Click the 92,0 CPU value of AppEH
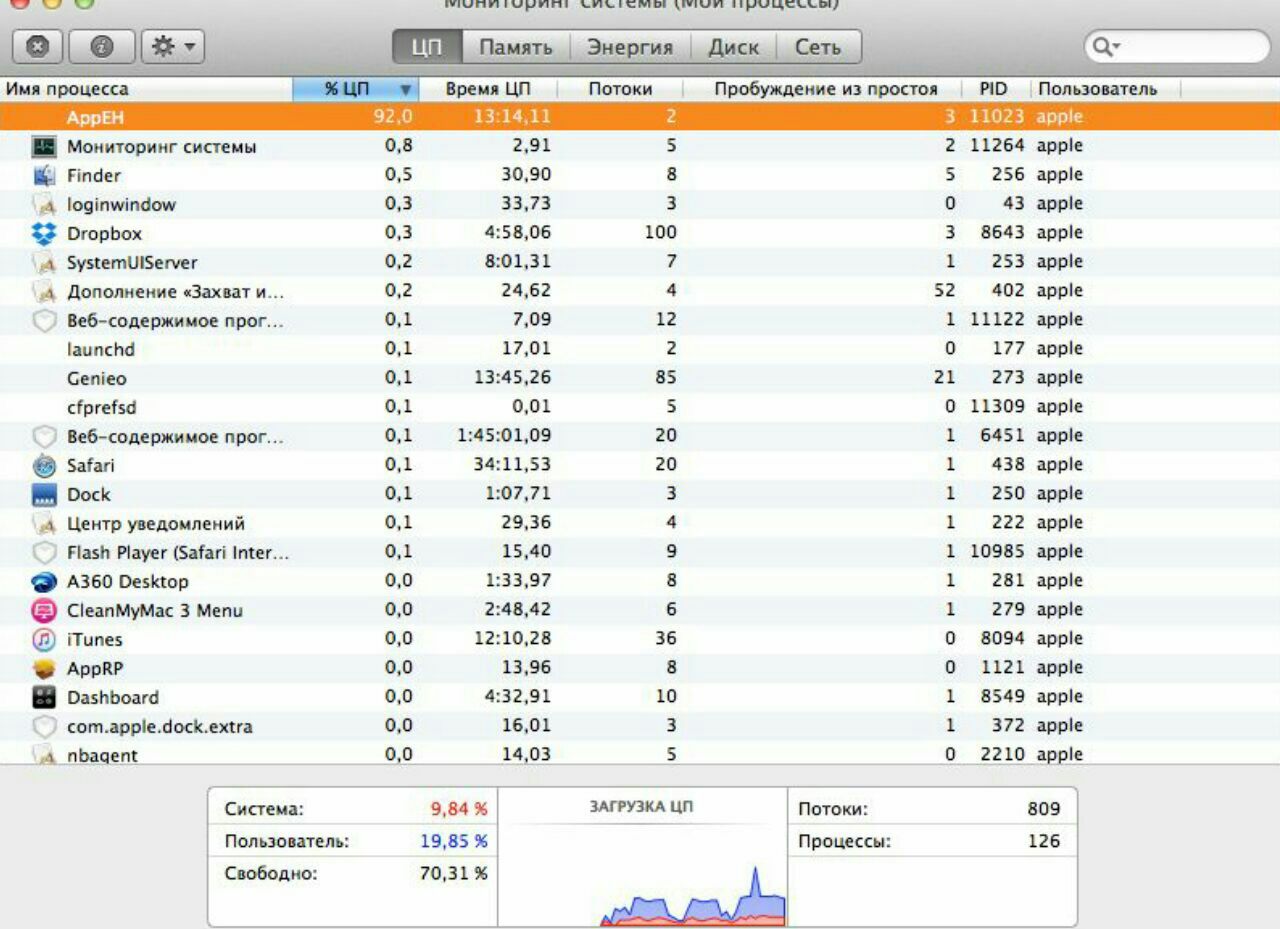The image size is (1280, 929). tap(393, 117)
